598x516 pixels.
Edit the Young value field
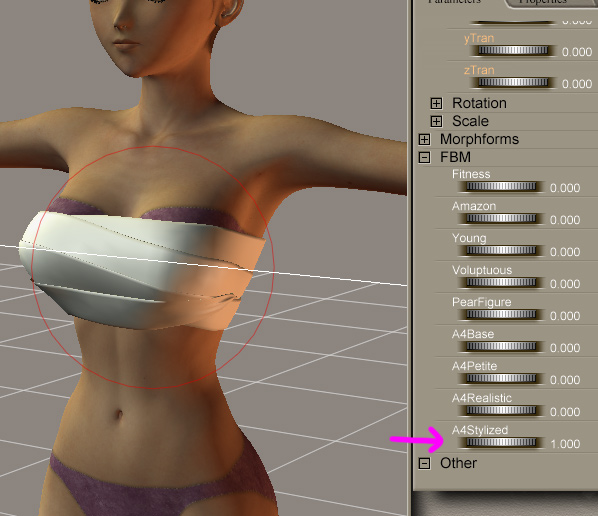(x=565, y=252)
